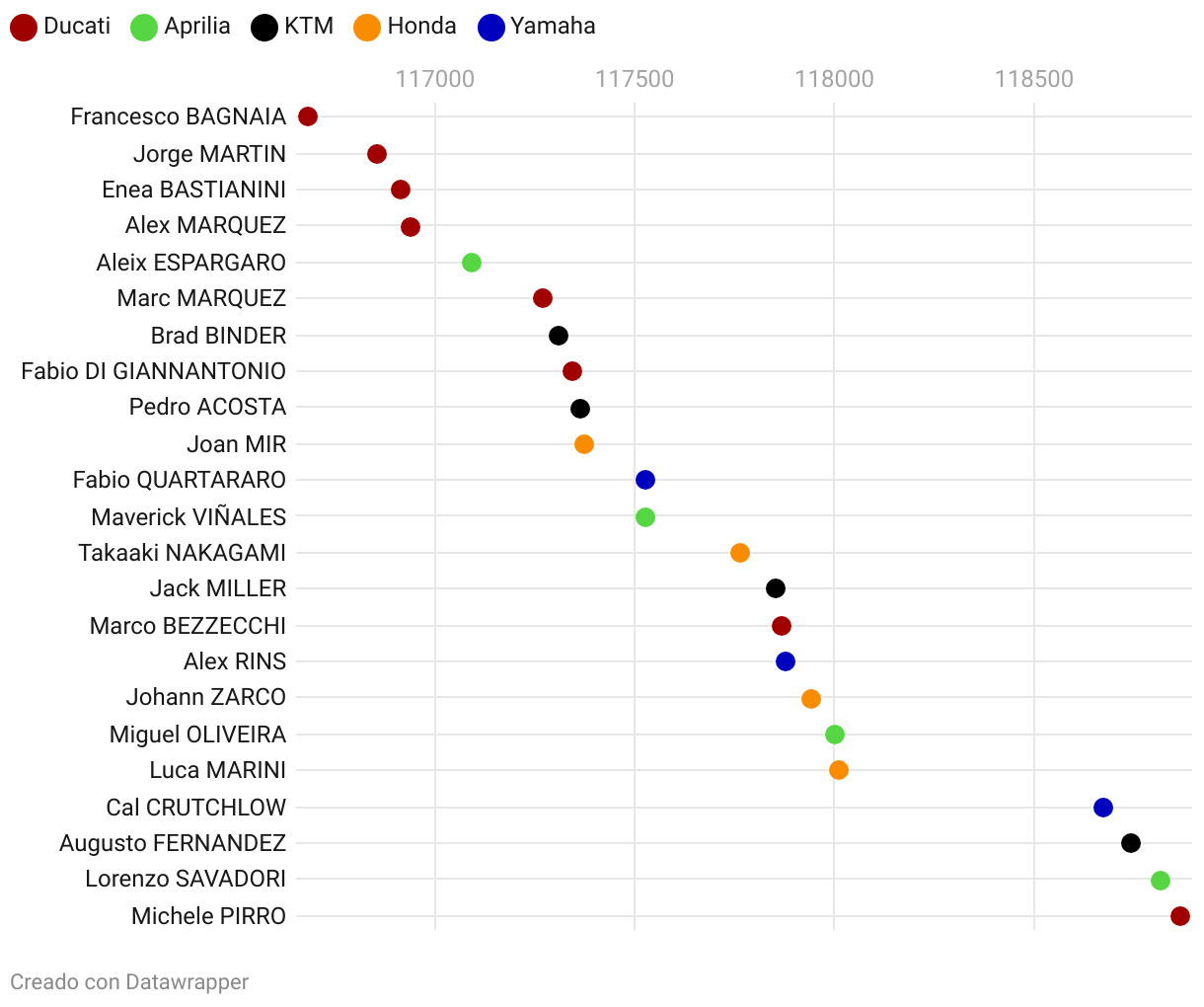Select Francesco BAGNAIA's data point
Image resolution: width=1204 pixels, height=1007 pixels.
pos(308,116)
